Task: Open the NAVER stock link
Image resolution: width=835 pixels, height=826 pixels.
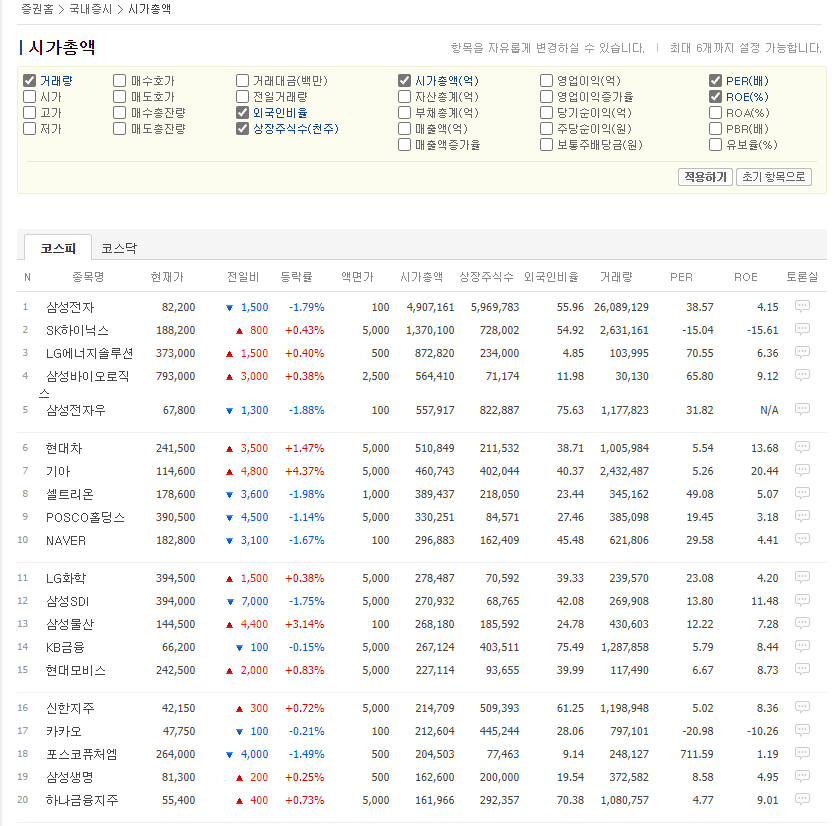Action: [66, 541]
